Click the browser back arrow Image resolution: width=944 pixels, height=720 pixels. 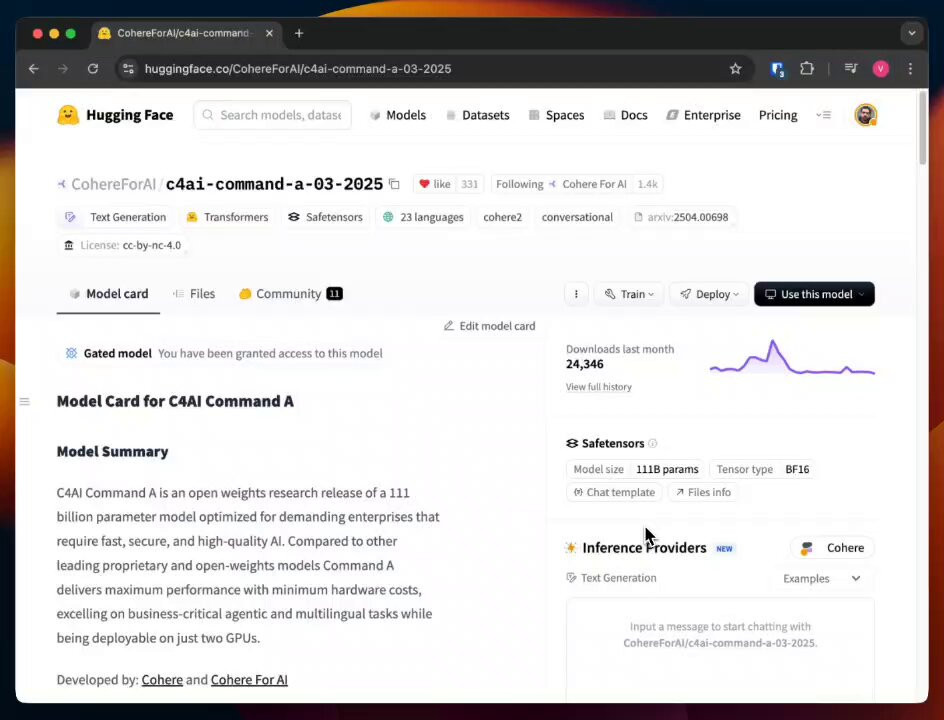pos(34,69)
